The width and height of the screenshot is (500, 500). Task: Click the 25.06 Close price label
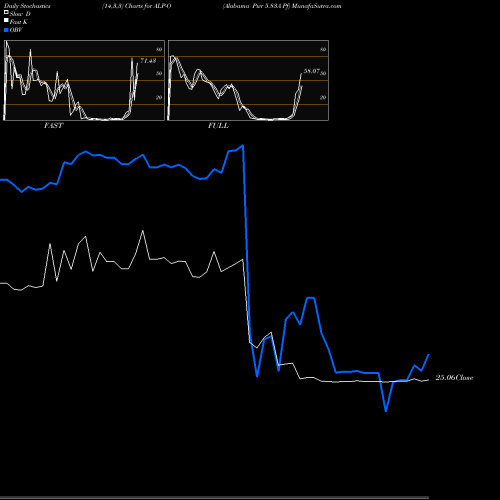point(454,378)
